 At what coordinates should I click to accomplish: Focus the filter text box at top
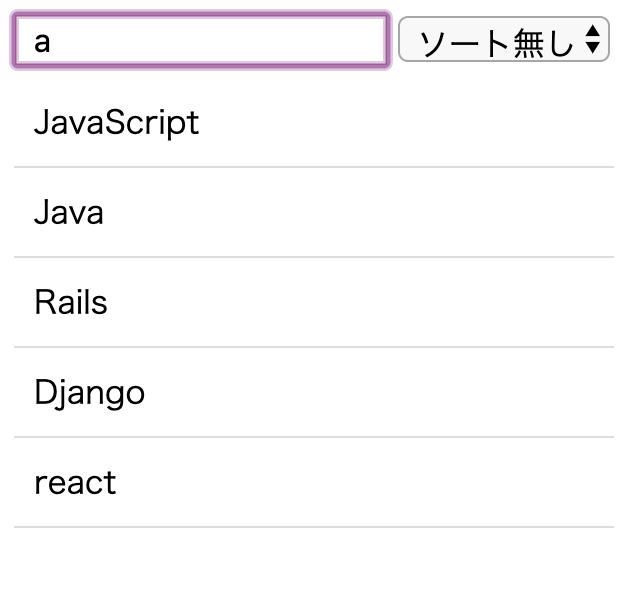click(x=200, y=41)
